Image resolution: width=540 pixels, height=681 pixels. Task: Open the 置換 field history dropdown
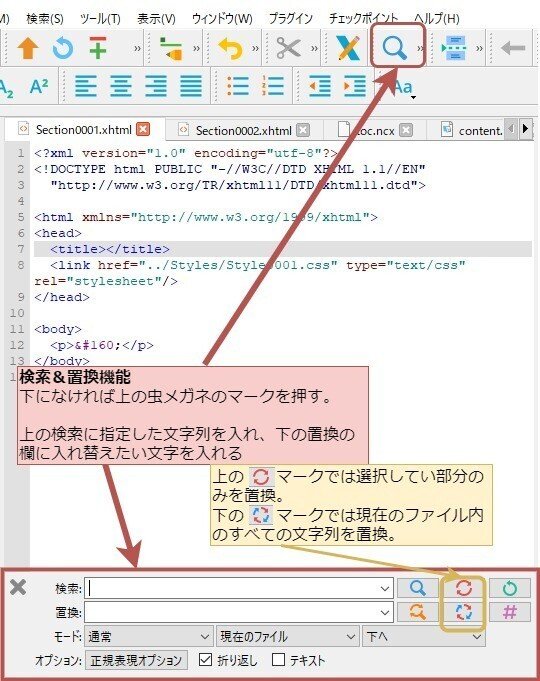384,612
